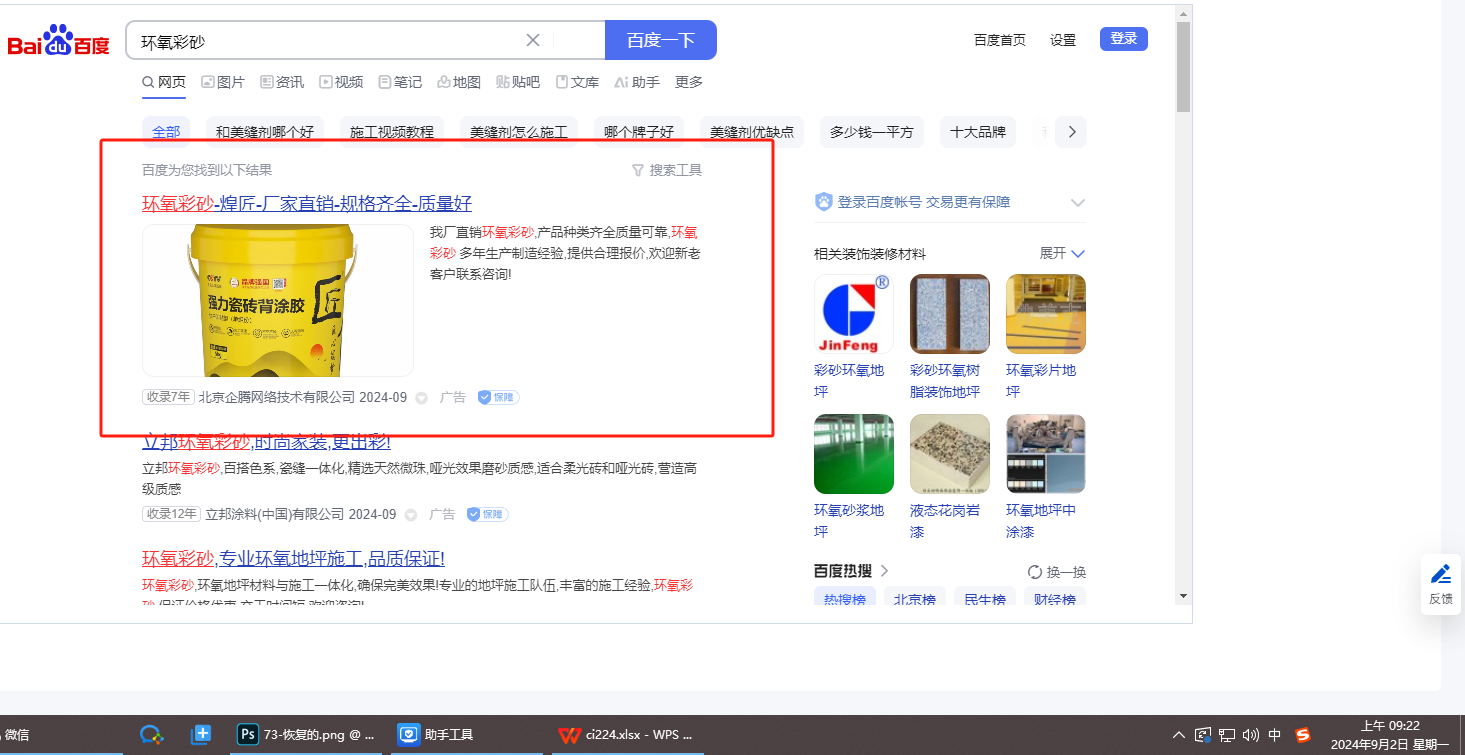
Task: Select the 网页 search tab
Action: (x=164, y=82)
